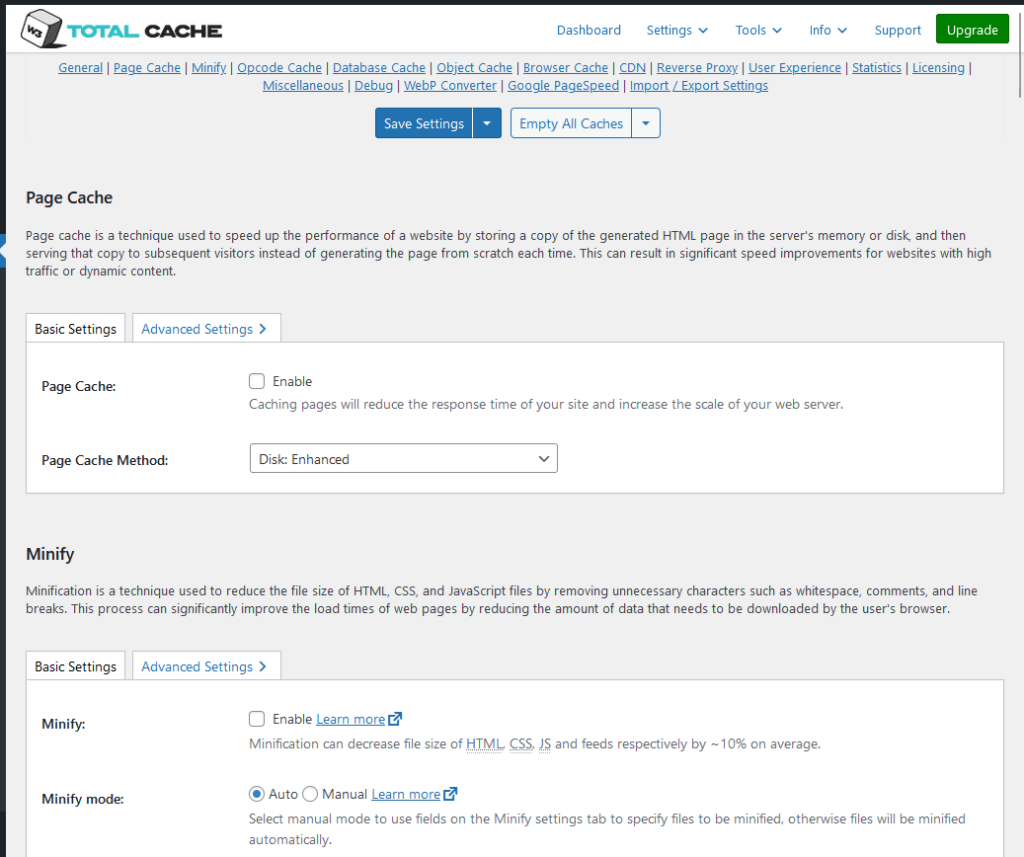Select Manual minify mode radio

click(310, 794)
